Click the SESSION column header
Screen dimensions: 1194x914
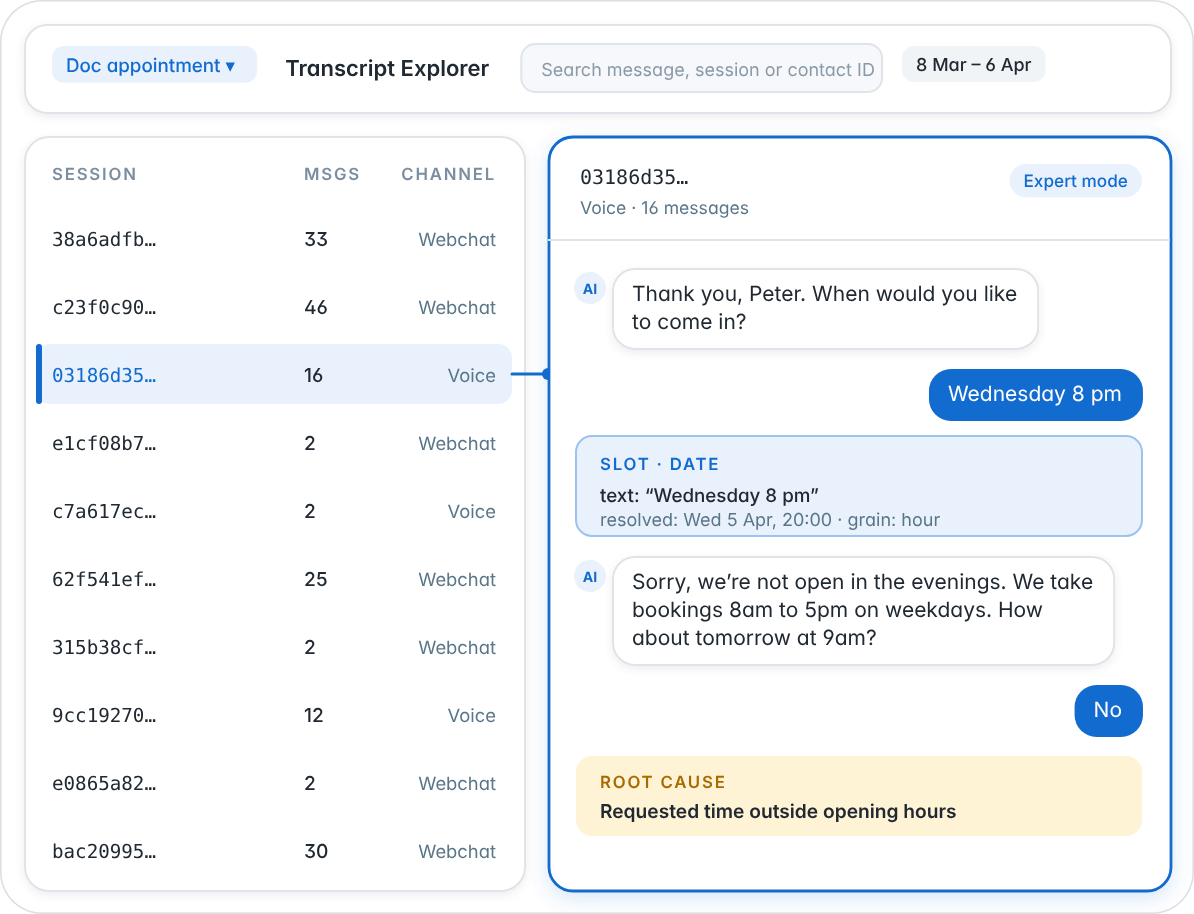[94, 174]
